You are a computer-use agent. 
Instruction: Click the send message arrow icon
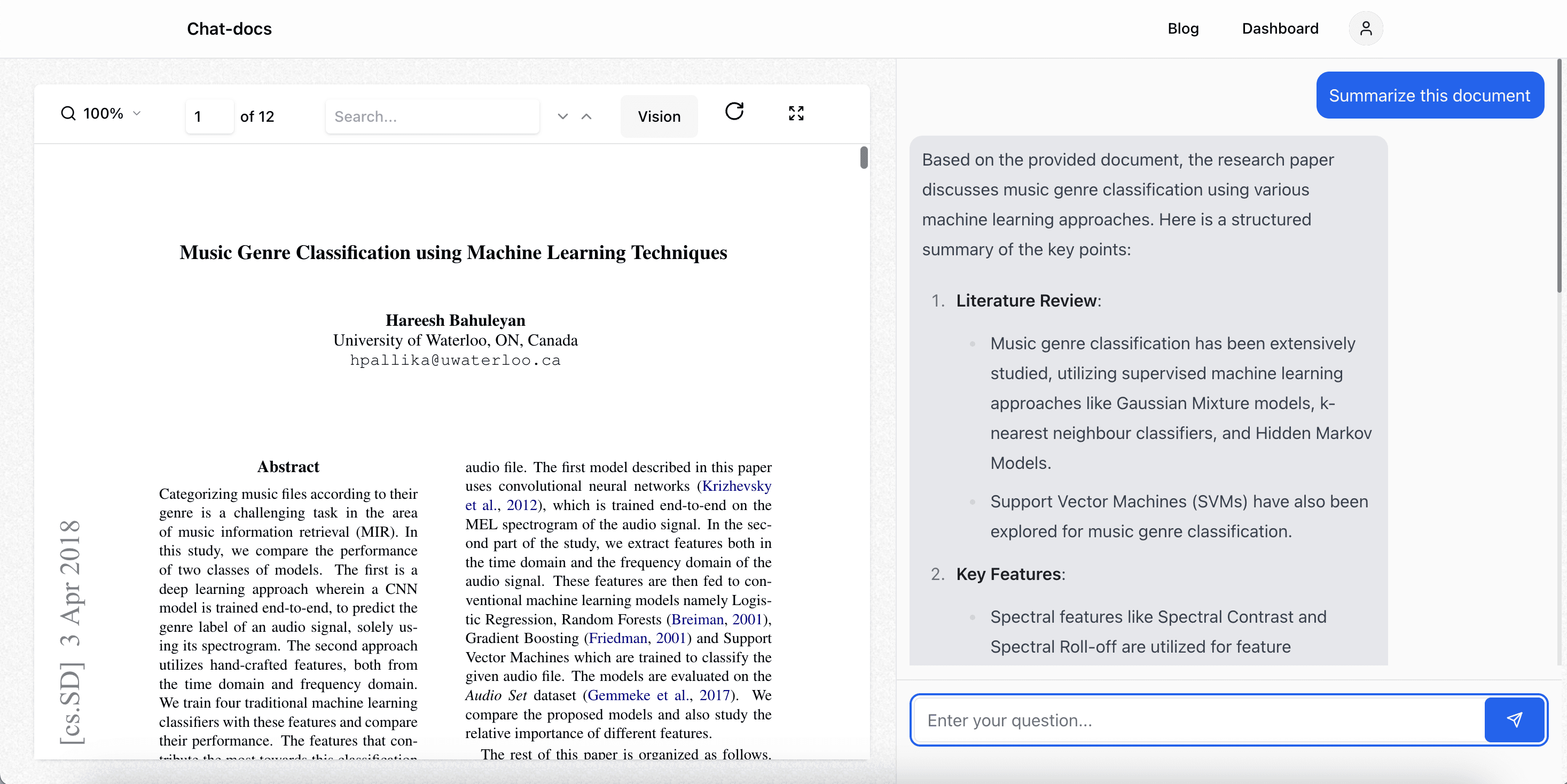1515,720
